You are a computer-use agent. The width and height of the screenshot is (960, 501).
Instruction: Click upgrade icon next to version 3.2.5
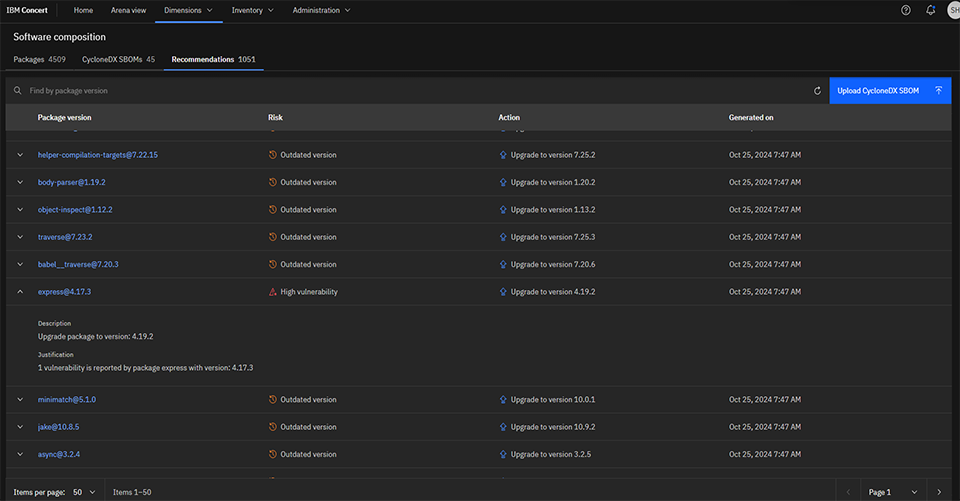point(503,454)
